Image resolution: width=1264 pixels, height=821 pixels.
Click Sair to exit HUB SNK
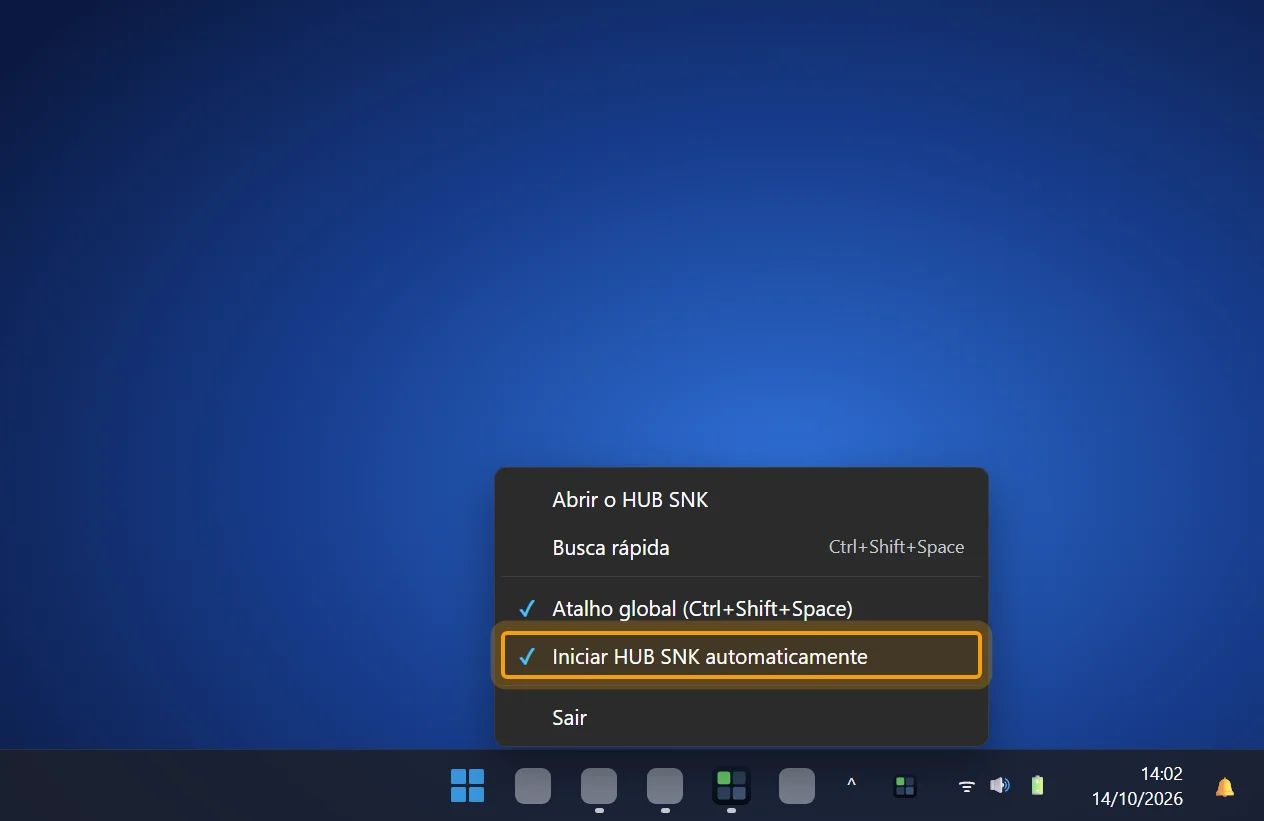click(741, 717)
